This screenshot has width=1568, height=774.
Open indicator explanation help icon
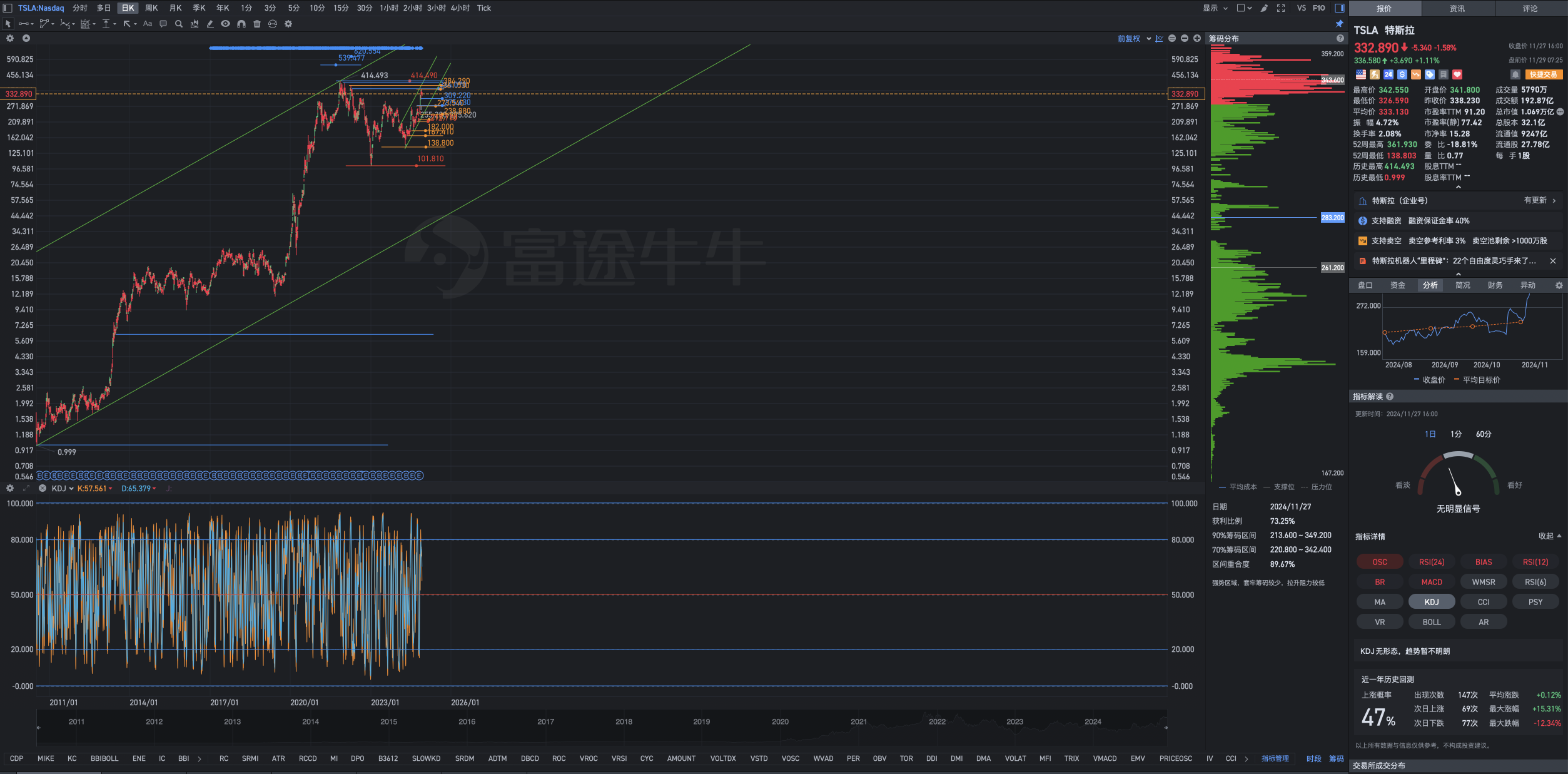(x=1390, y=397)
